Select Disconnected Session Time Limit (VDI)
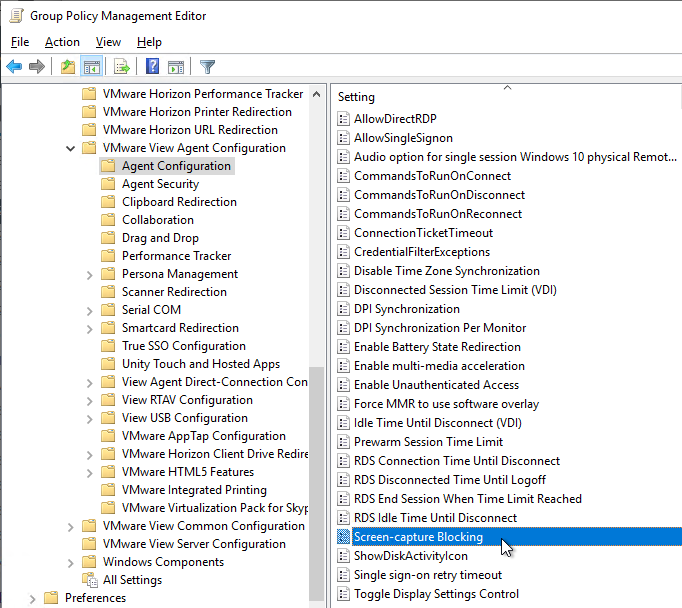The height and width of the screenshot is (608, 682). 455,290
